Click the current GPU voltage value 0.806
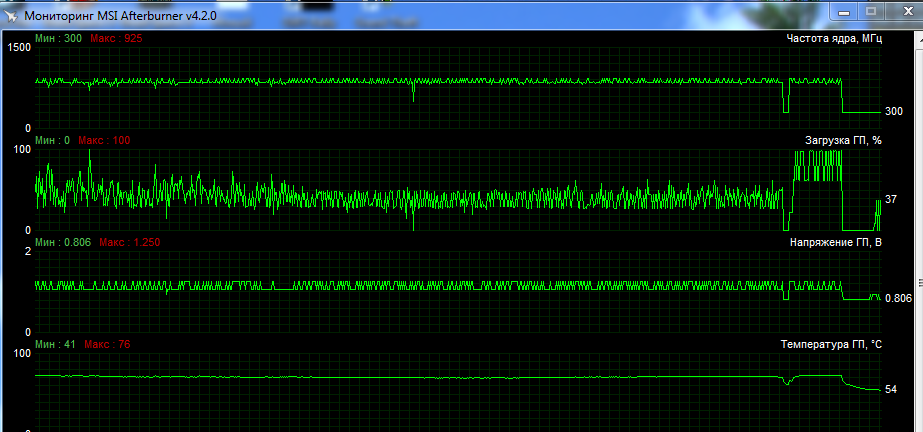This screenshot has height=432, width=923. tap(898, 299)
